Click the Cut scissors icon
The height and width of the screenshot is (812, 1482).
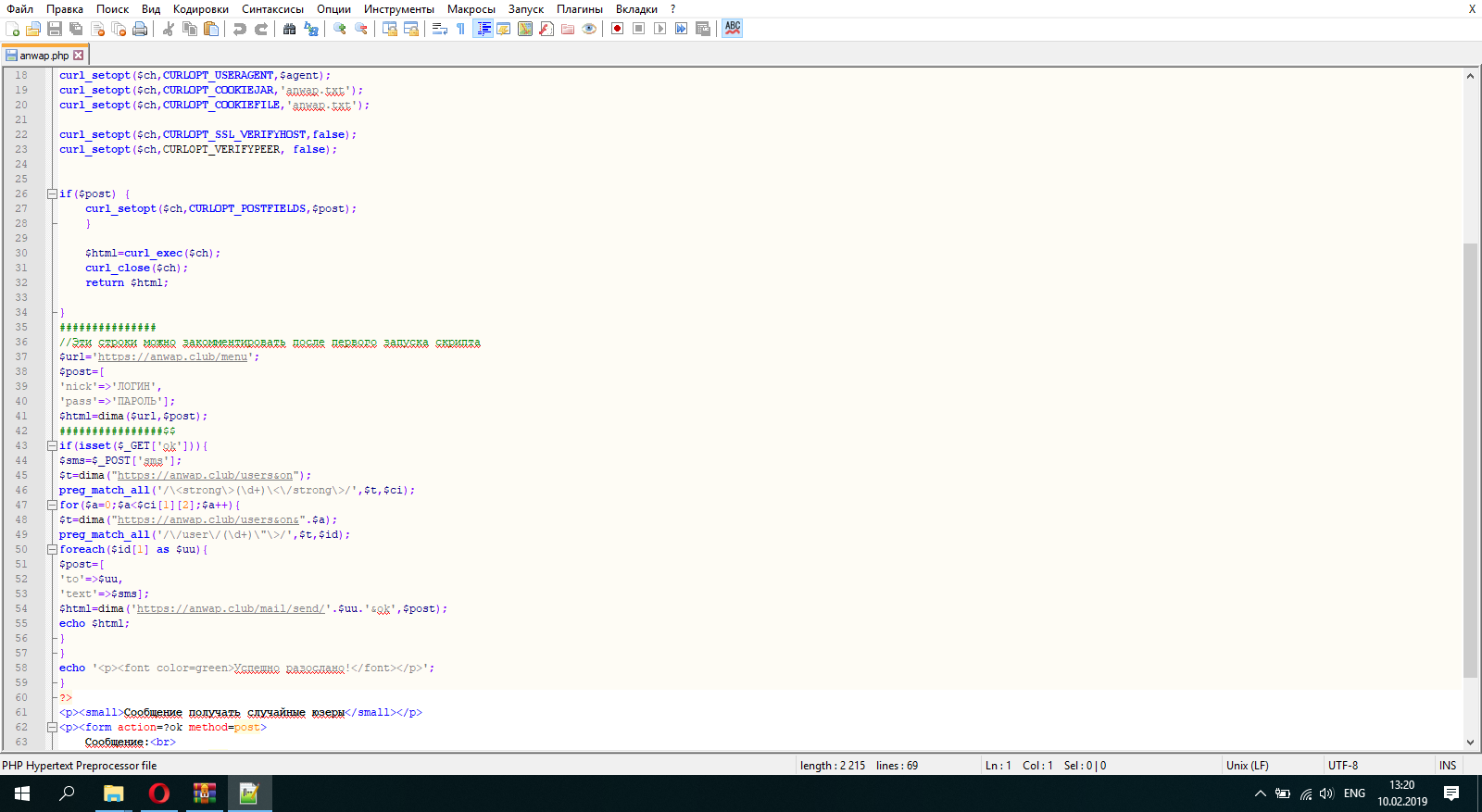pyautogui.click(x=169, y=29)
